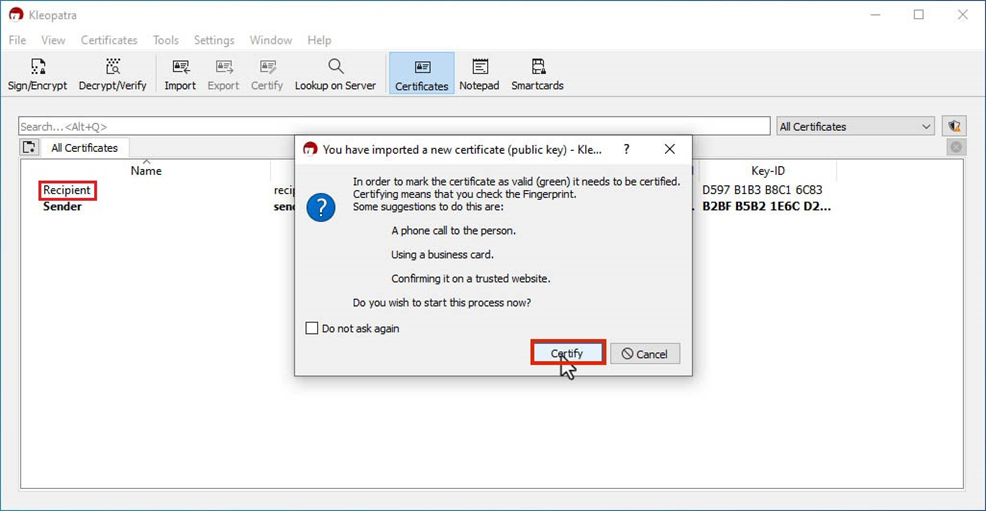Maximize the Kleopatra window

coord(919,14)
